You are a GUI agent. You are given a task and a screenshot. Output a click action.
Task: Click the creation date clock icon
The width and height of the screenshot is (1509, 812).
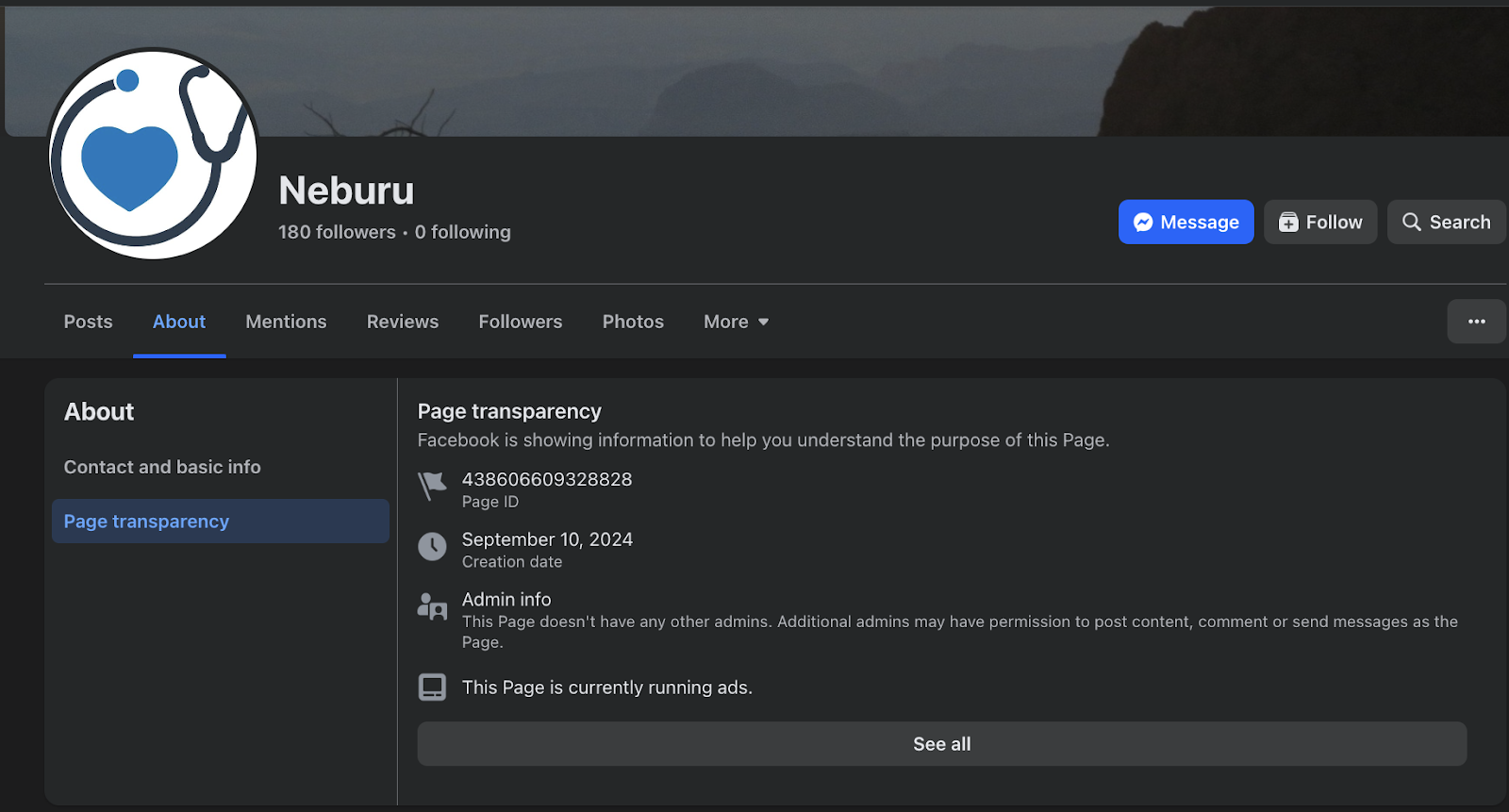click(x=432, y=546)
